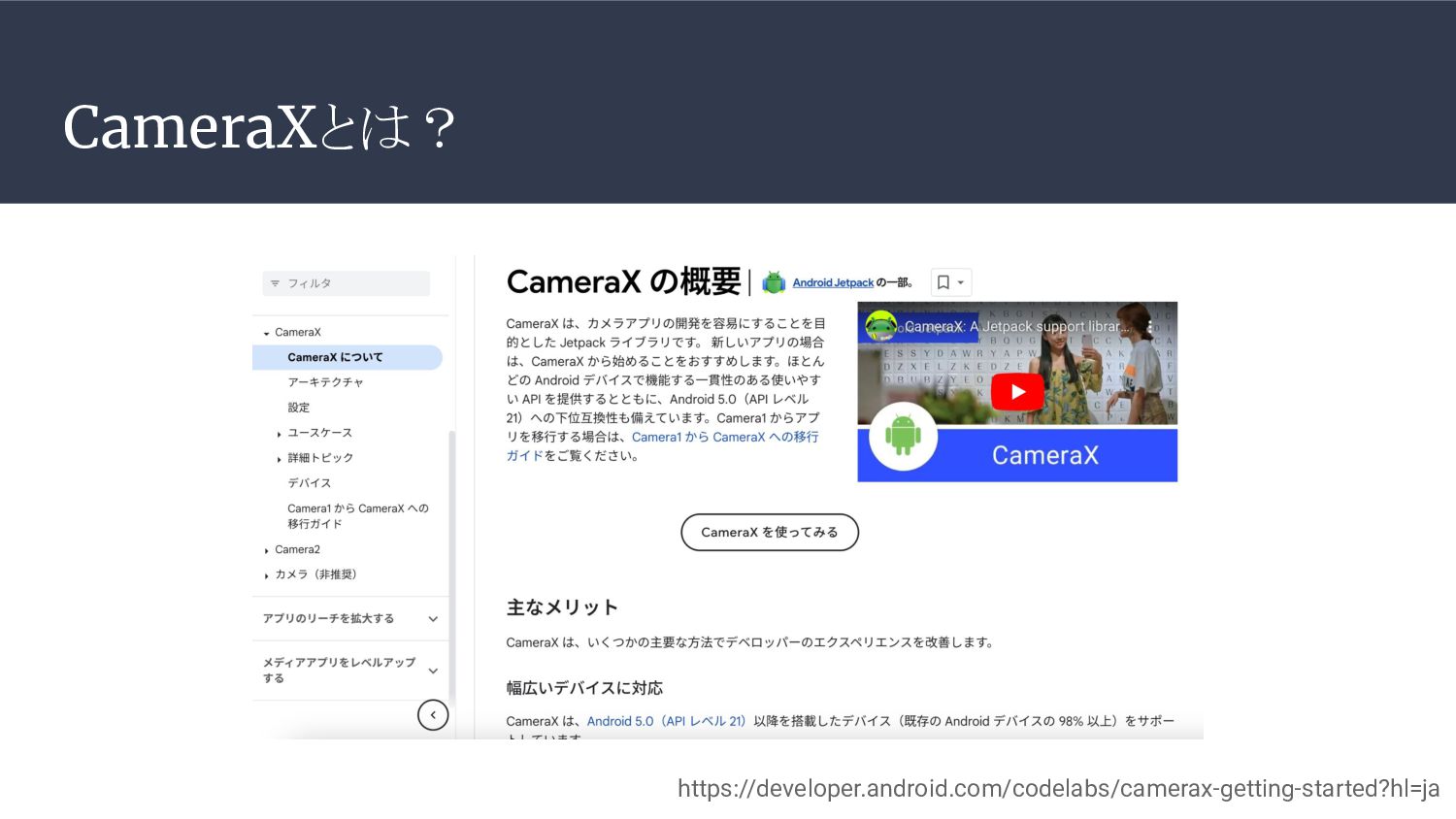Click the Android Jetpack logo icon
The image size is (1456, 819).
coord(774,282)
